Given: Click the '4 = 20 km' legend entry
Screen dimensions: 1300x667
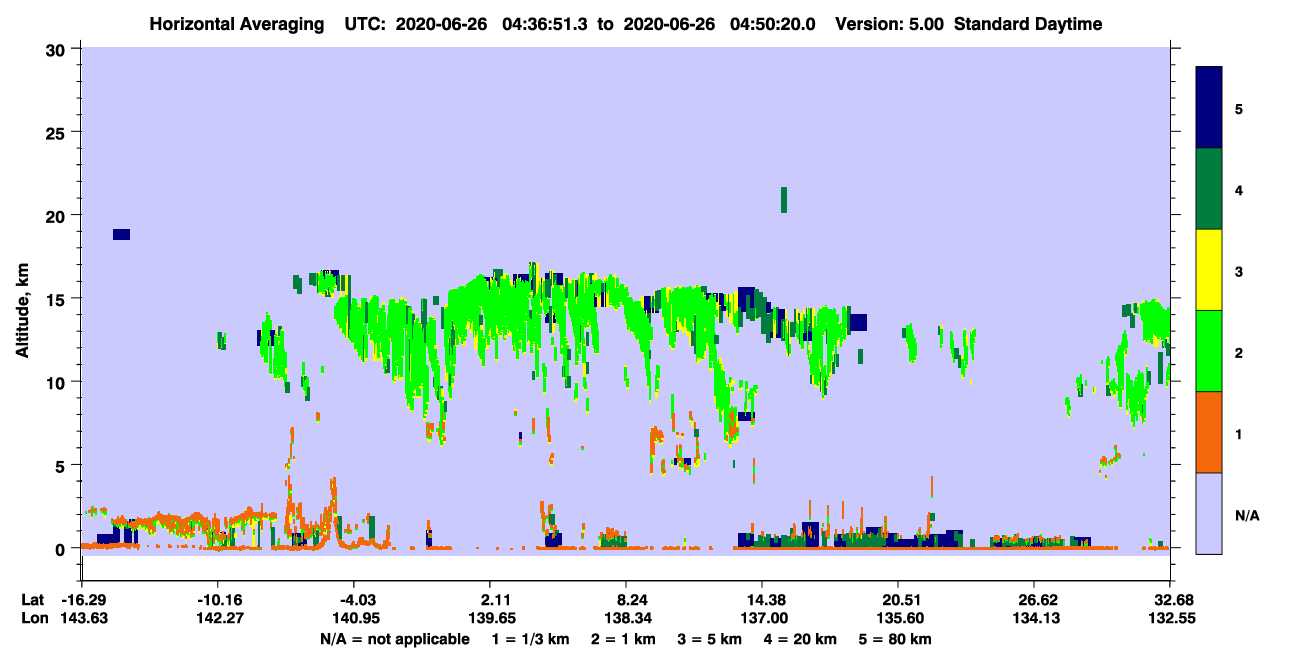Looking at the screenshot, I should tap(802, 639).
